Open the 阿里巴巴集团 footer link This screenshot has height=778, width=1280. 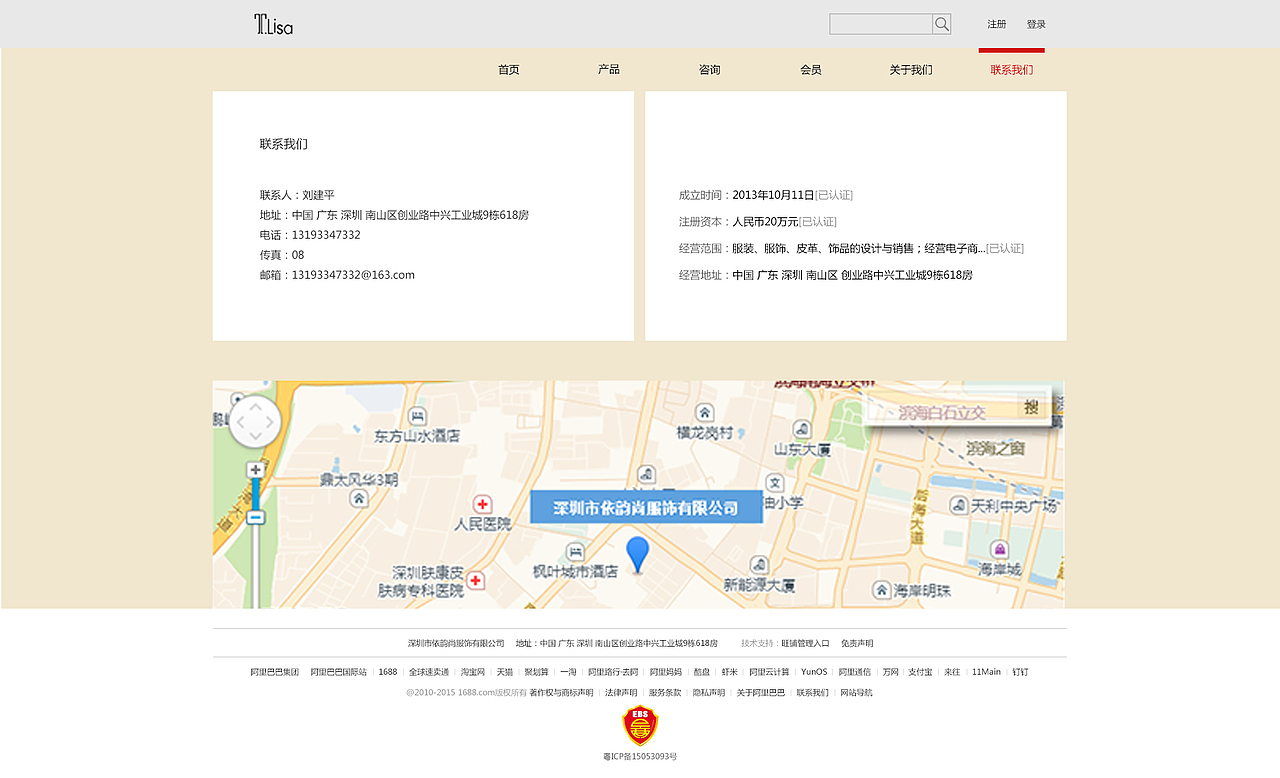[275, 672]
